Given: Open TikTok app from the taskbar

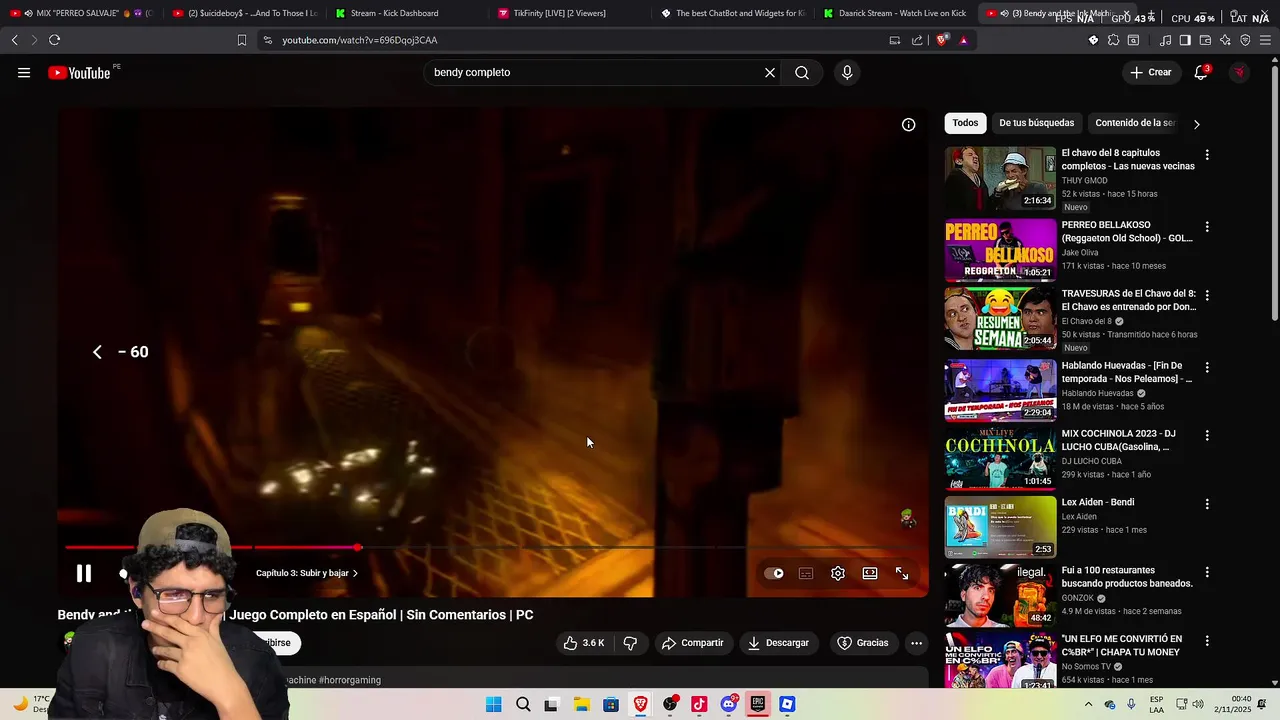Looking at the screenshot, I should pyautogui.click(x=699, y=704).
